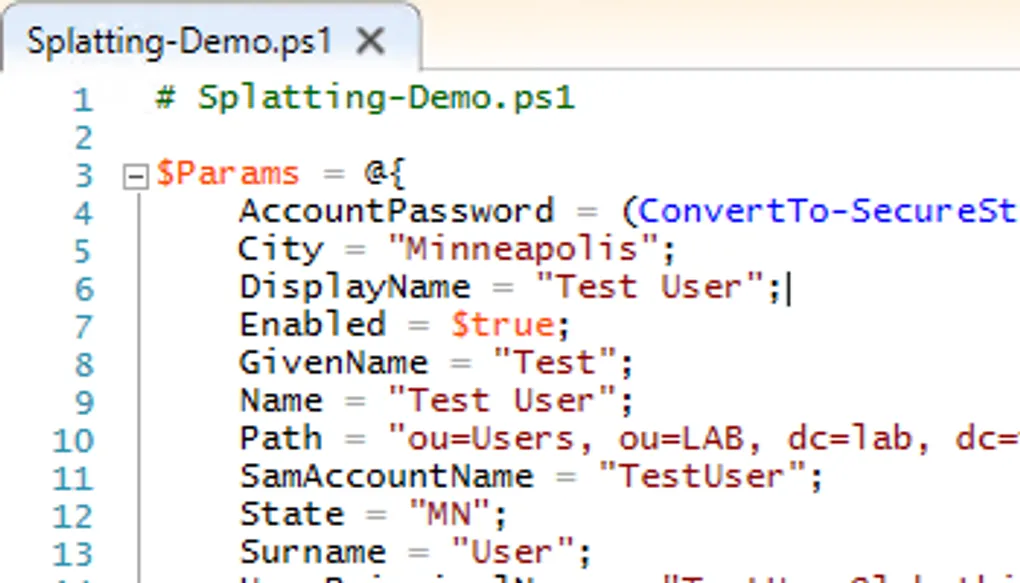
Task: Click the Surname key on line 13
Action: 312,552
